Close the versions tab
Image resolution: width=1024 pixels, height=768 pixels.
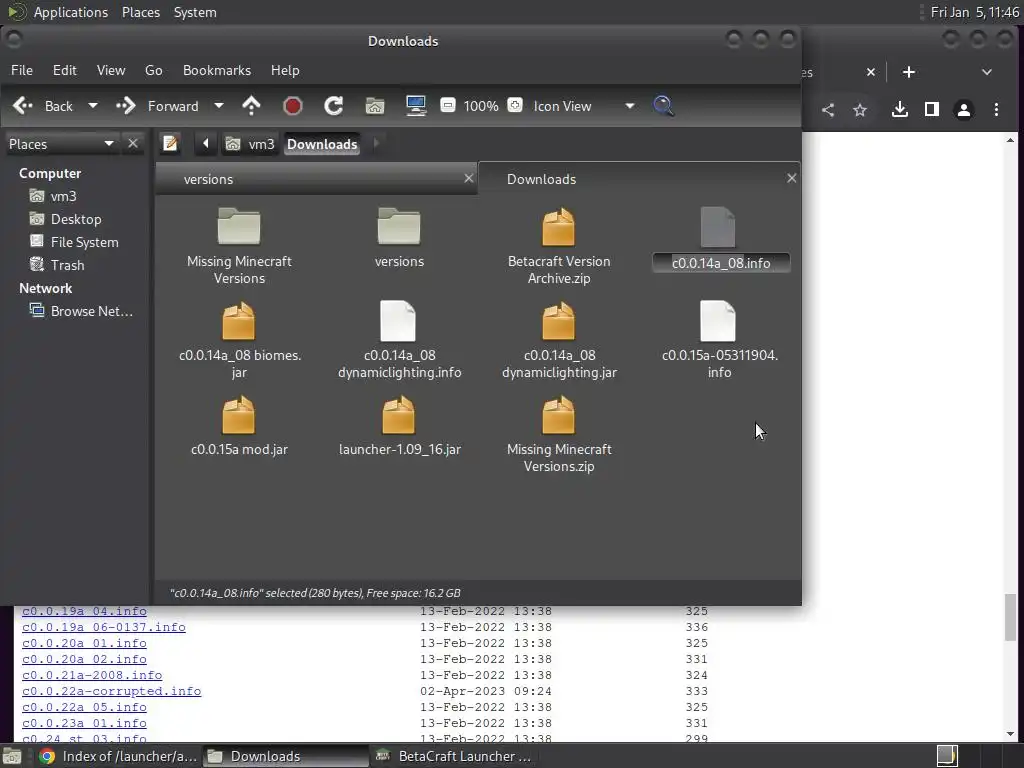(468, 178)
